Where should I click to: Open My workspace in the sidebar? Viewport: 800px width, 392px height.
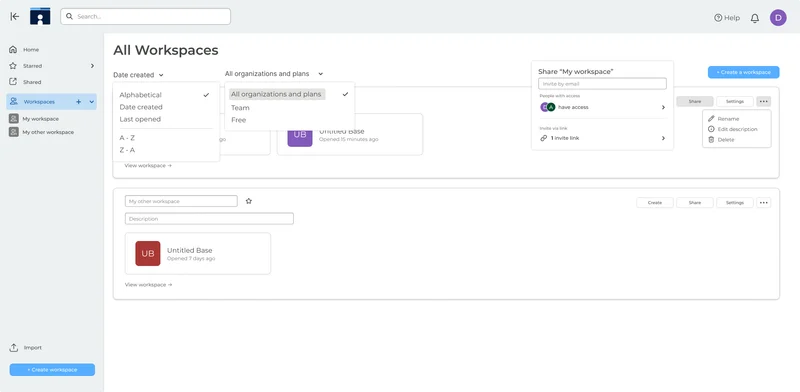(x=40, y=118)
